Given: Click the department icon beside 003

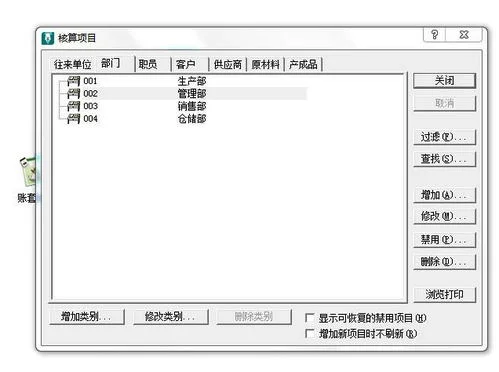Looking at the screenshot, I should (73, 106).
